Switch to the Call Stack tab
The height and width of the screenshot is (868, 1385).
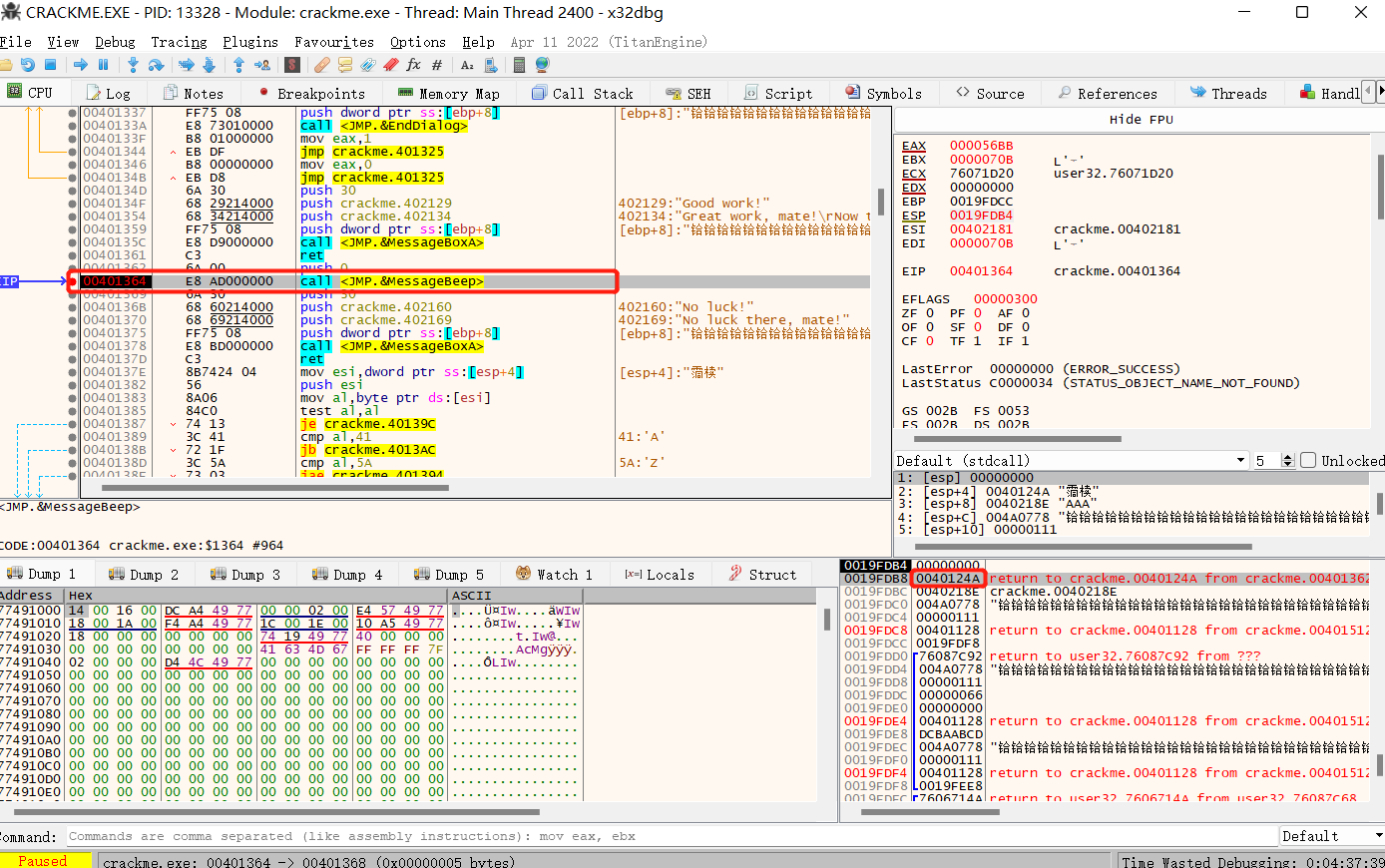coord(583,93)
